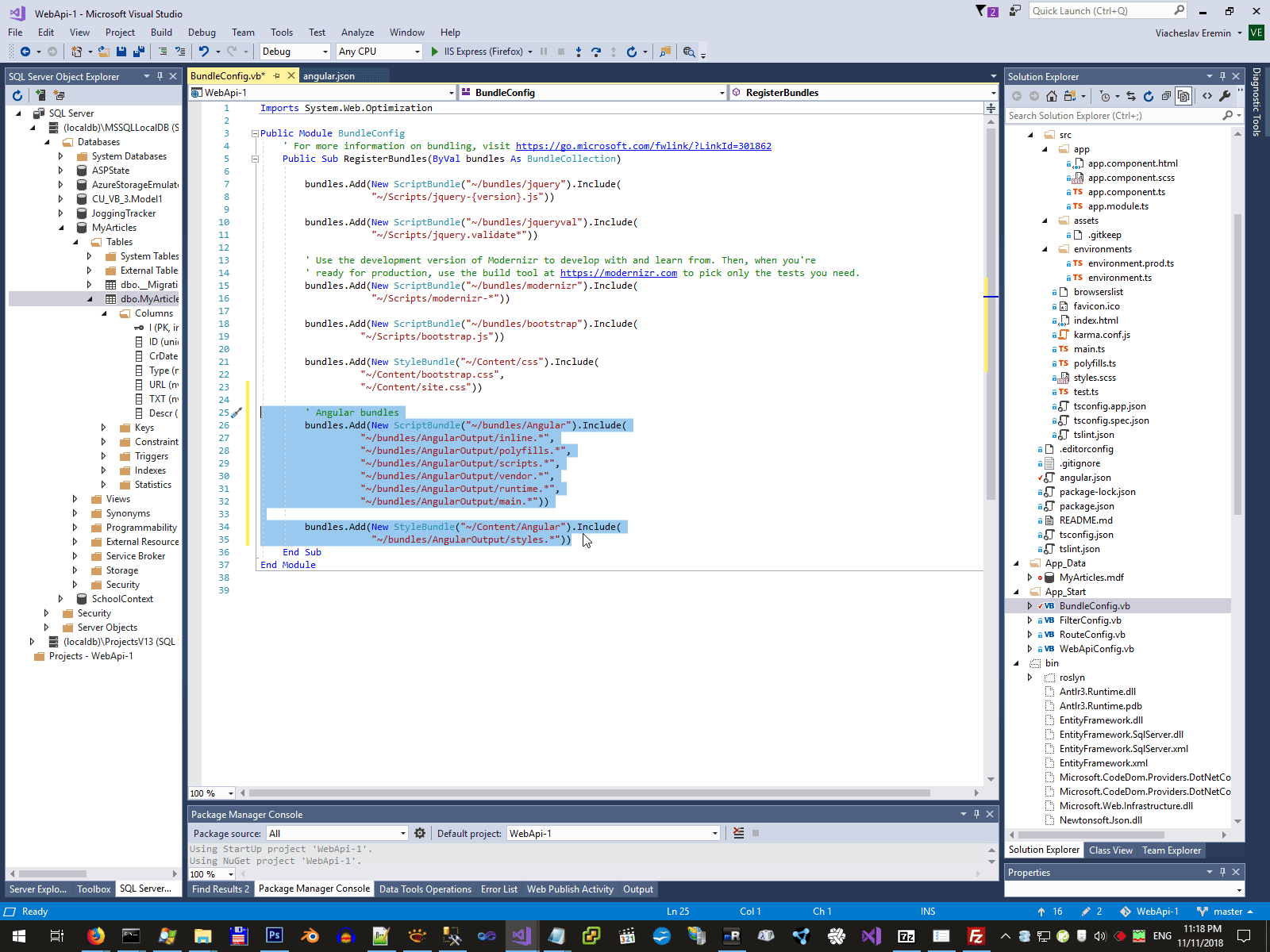Open the modernizr.com link in code
The image size is (1270, 952).
tap(618, 273)
